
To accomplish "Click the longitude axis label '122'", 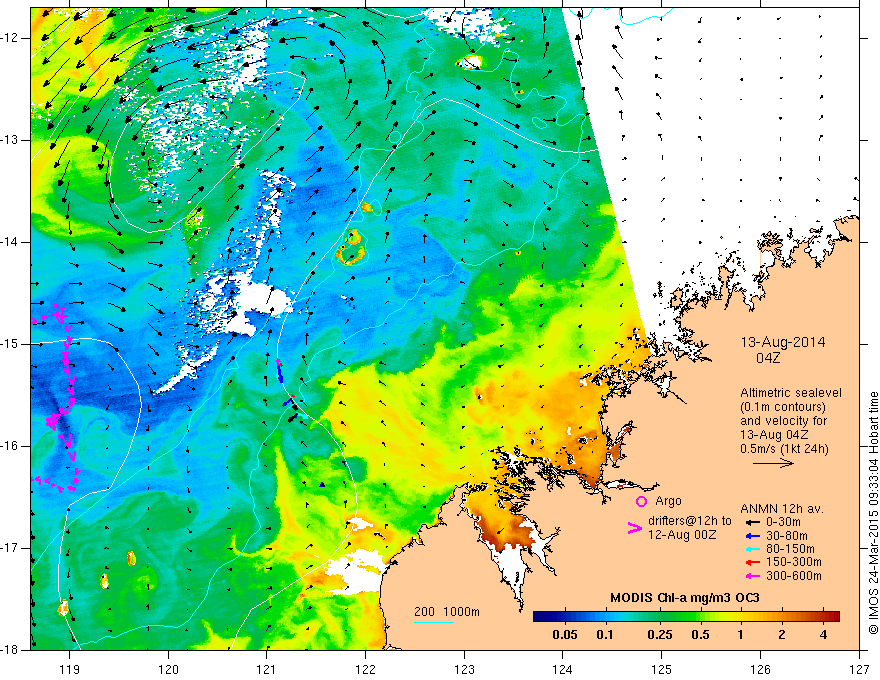I will point(365,670).
